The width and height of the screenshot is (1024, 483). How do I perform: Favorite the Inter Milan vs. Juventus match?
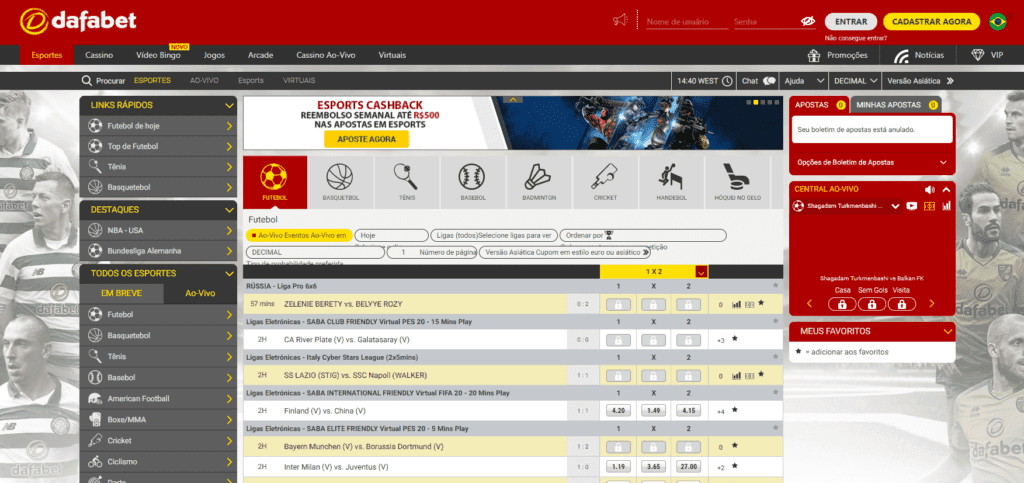(x=735, y=466)
